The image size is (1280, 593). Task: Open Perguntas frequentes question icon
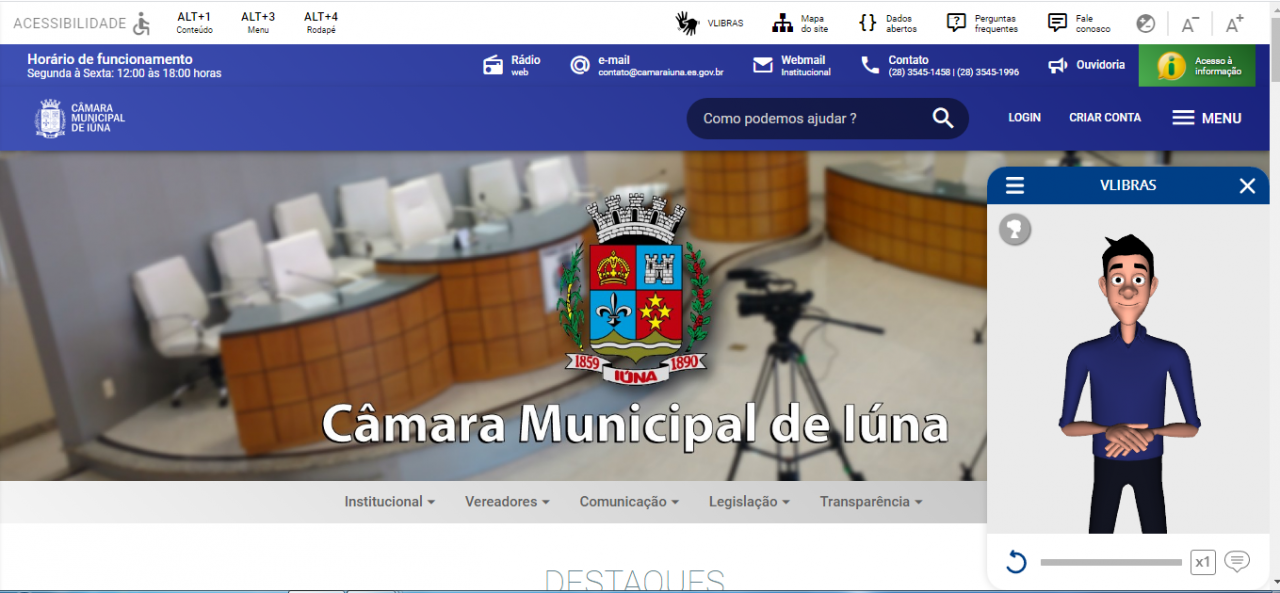[x=957, y=23]
